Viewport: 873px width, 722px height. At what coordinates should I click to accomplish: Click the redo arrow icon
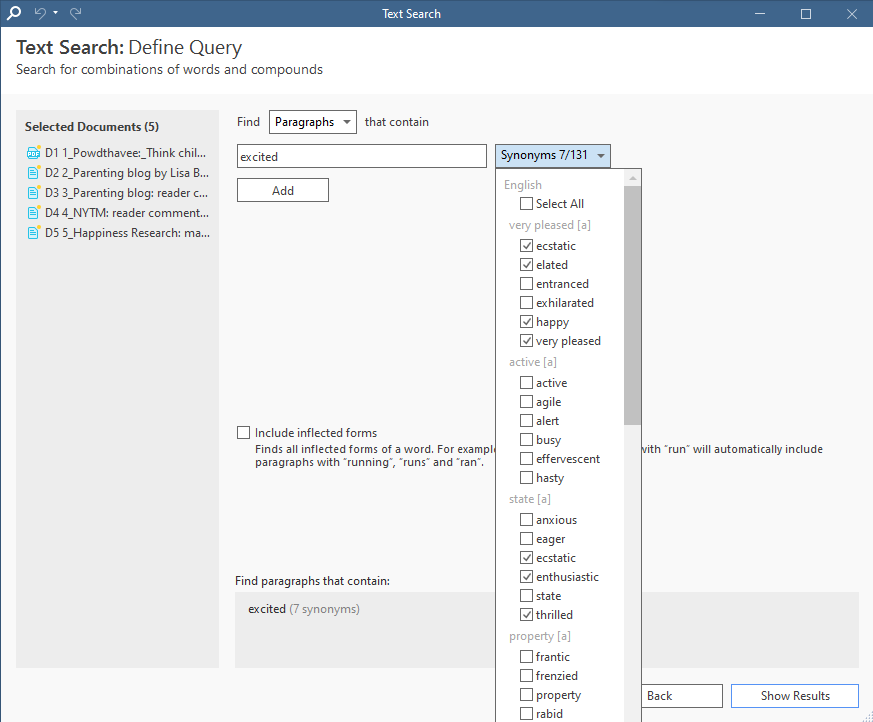pyautogui.click(x=76, y=14)
